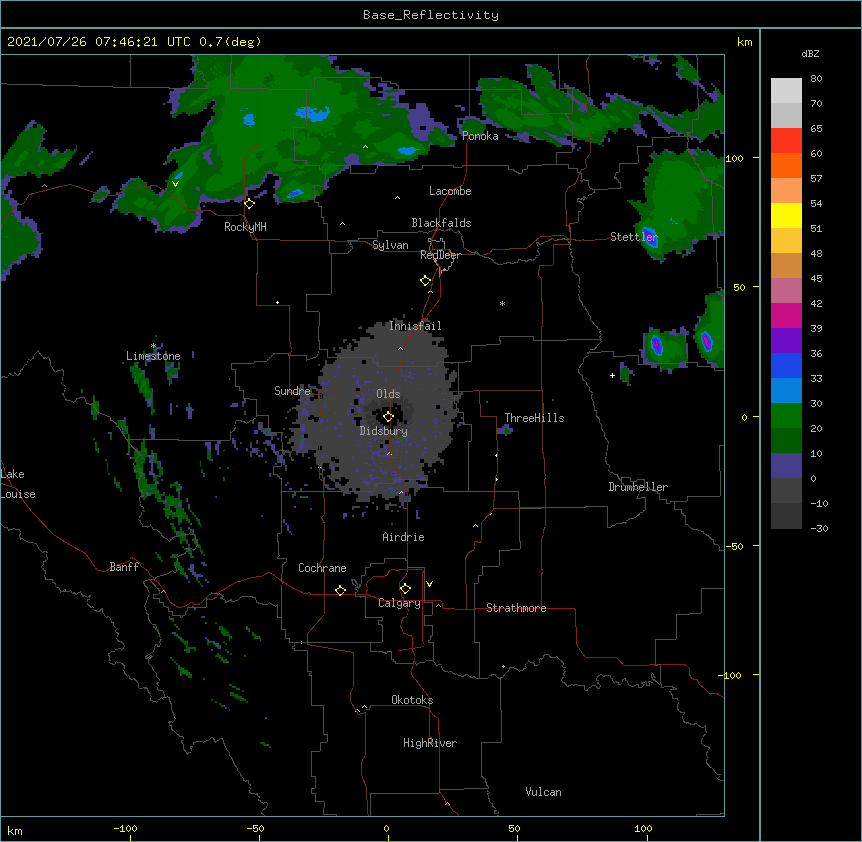Click the yellow V marker east of Calgary

point(429,584)
